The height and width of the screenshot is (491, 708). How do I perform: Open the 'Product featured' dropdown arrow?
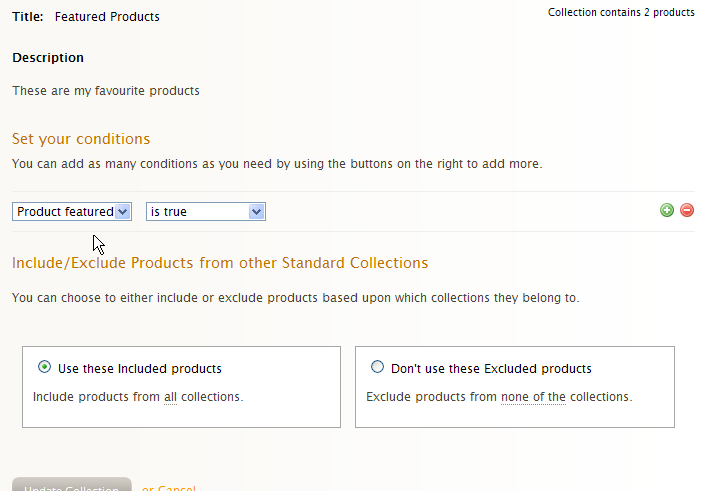pos(123,211)
